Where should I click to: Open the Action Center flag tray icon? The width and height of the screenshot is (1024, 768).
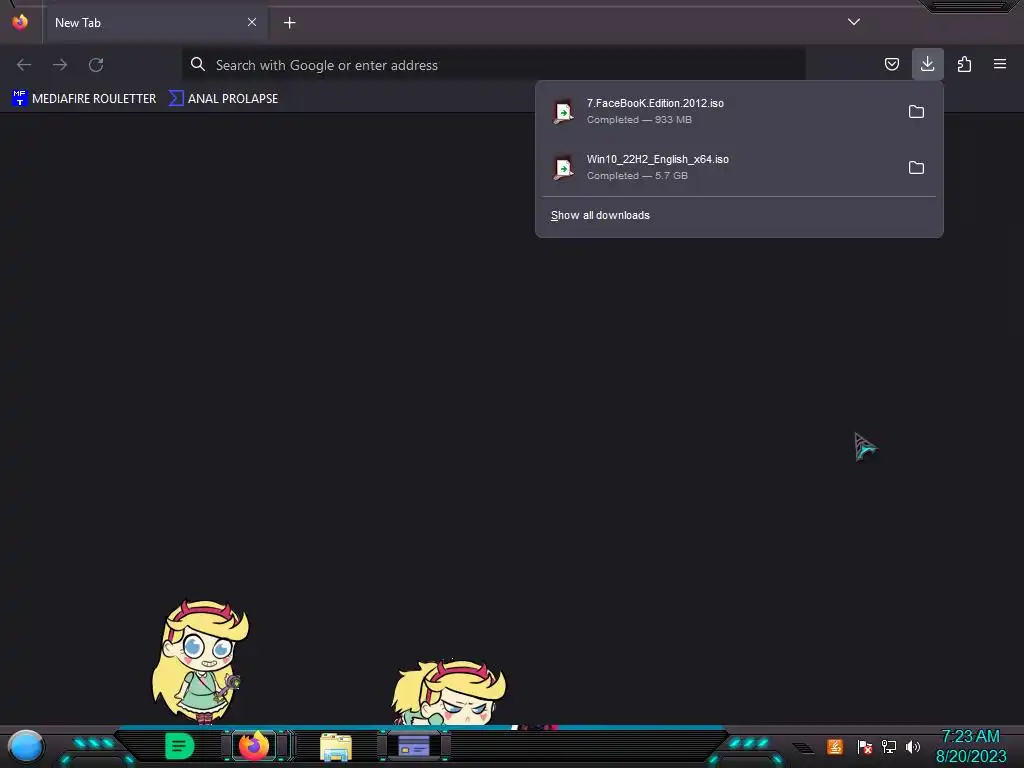tap(864, 746)
